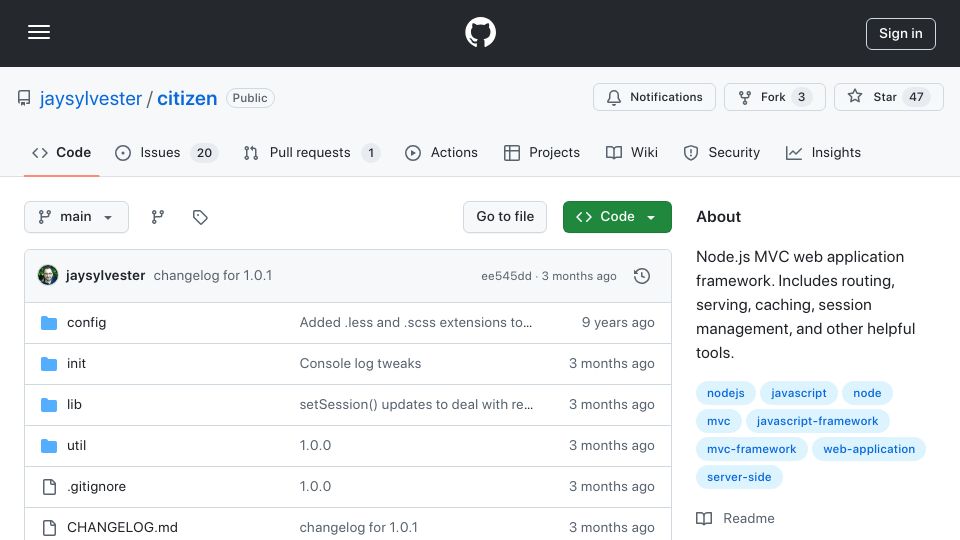
Task: Open the util folder
Action: 77,446
